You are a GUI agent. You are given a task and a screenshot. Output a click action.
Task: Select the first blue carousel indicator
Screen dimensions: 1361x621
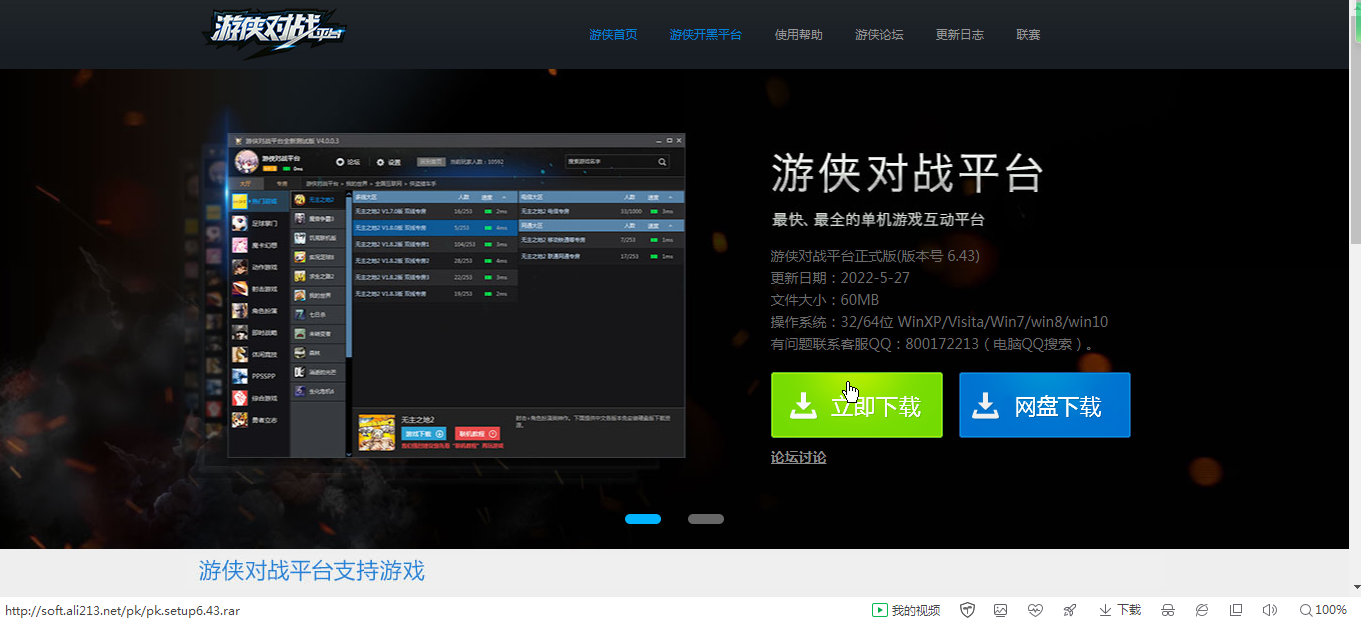tap(643, 519)
